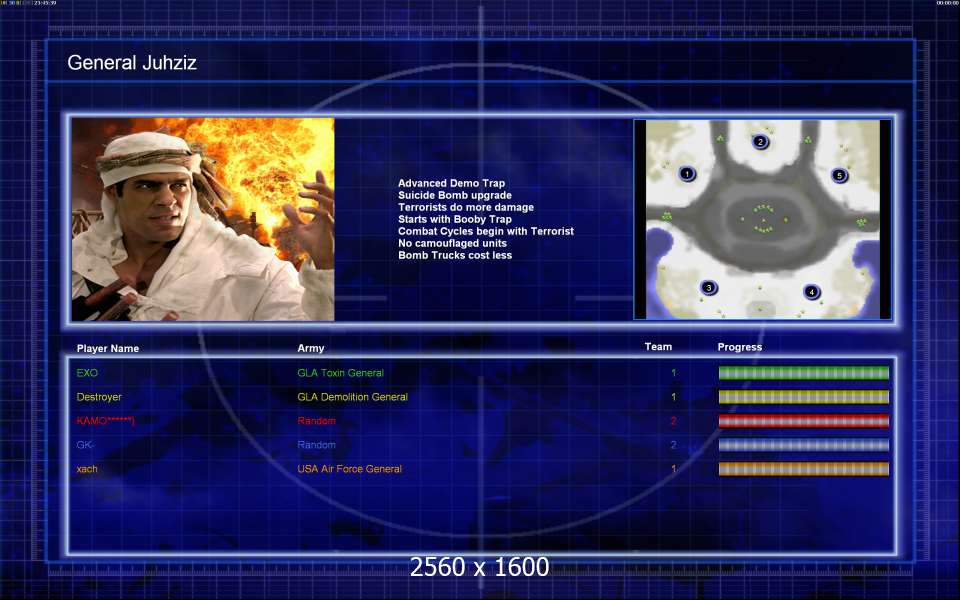Click the blue progress bar for GK-

point(803,445)
